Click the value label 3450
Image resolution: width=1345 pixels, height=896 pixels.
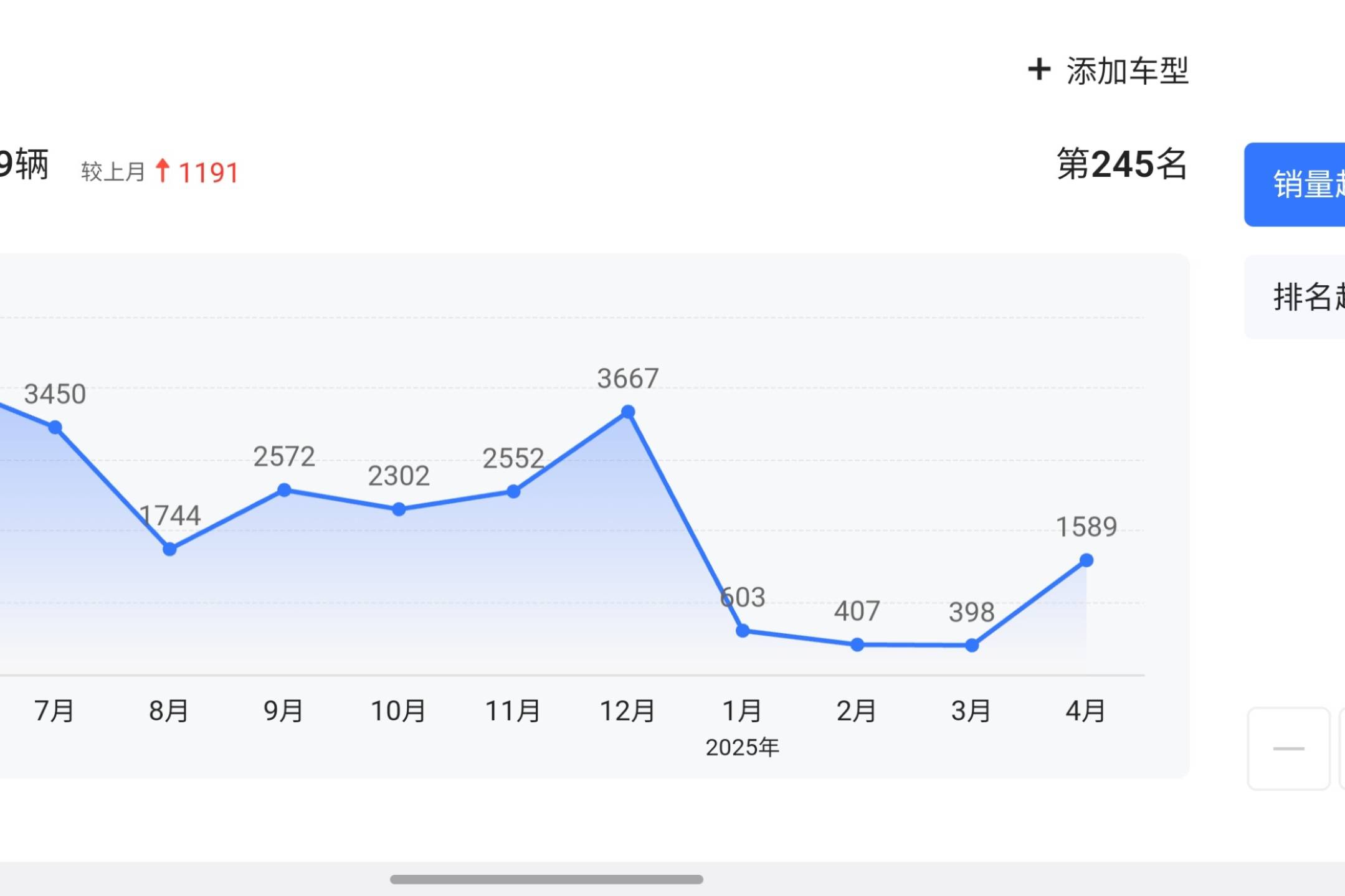click(x=55, y=394)
